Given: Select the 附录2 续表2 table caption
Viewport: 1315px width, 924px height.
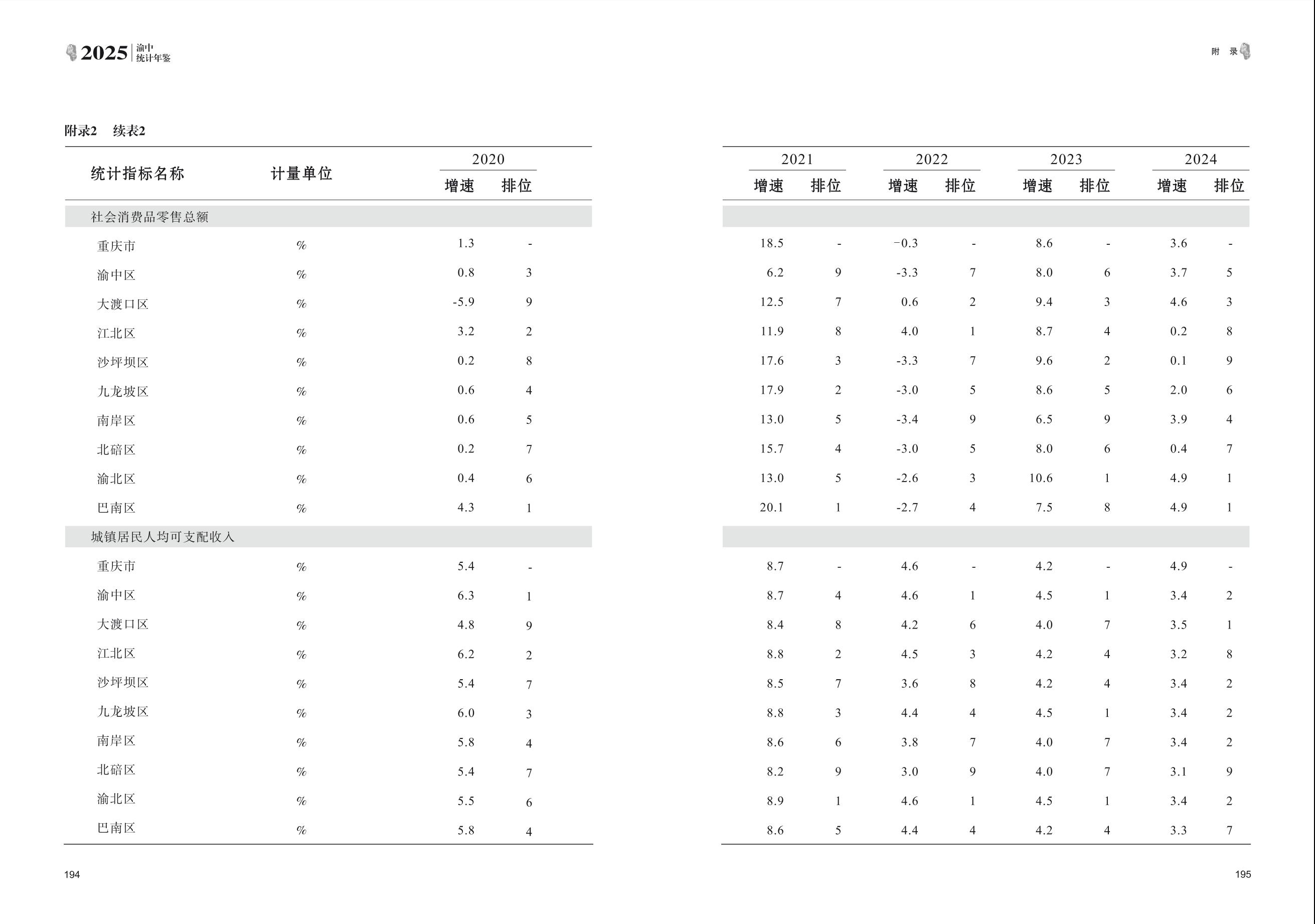Looking at the screenshot, I should 105,131.
